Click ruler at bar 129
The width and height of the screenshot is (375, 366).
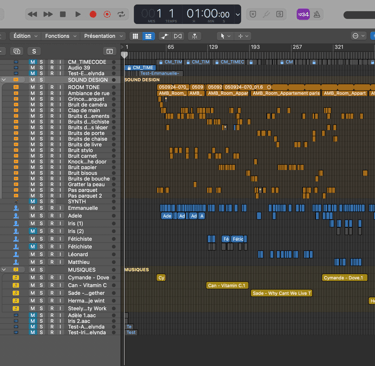point(213,47)
